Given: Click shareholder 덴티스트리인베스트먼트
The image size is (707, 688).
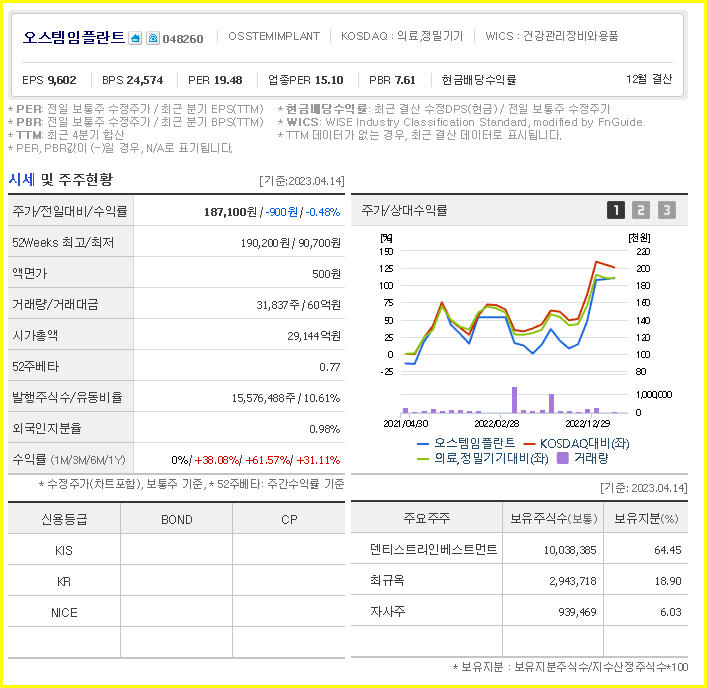Looking at the screenshot, I should click(x=433, y=549).
